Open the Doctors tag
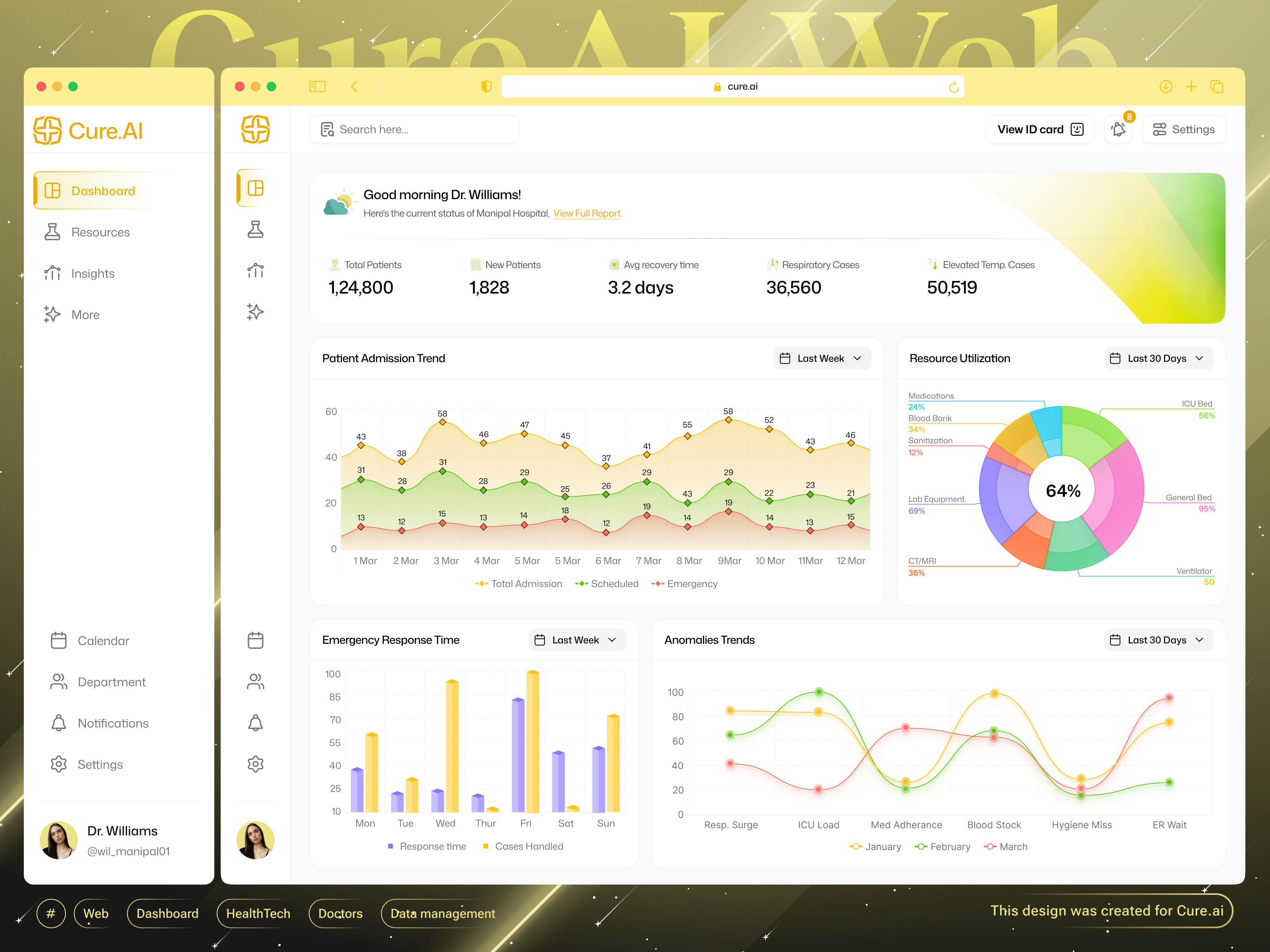 tap(340, 914)
